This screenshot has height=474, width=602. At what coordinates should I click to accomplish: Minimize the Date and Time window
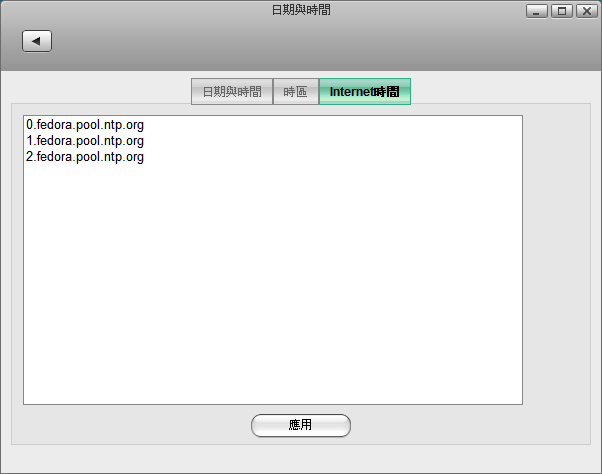click(537, 11)
